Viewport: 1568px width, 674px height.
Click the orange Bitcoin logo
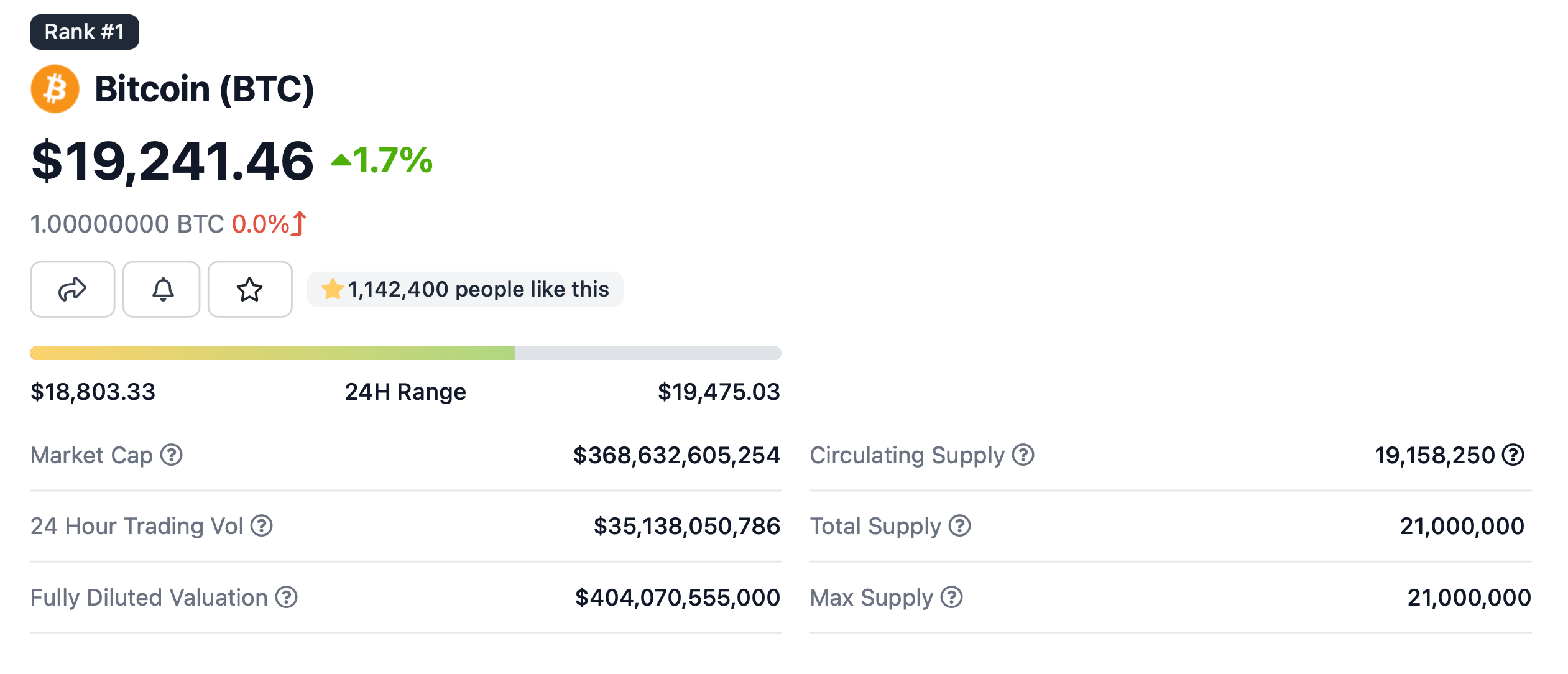click(55, 89)
